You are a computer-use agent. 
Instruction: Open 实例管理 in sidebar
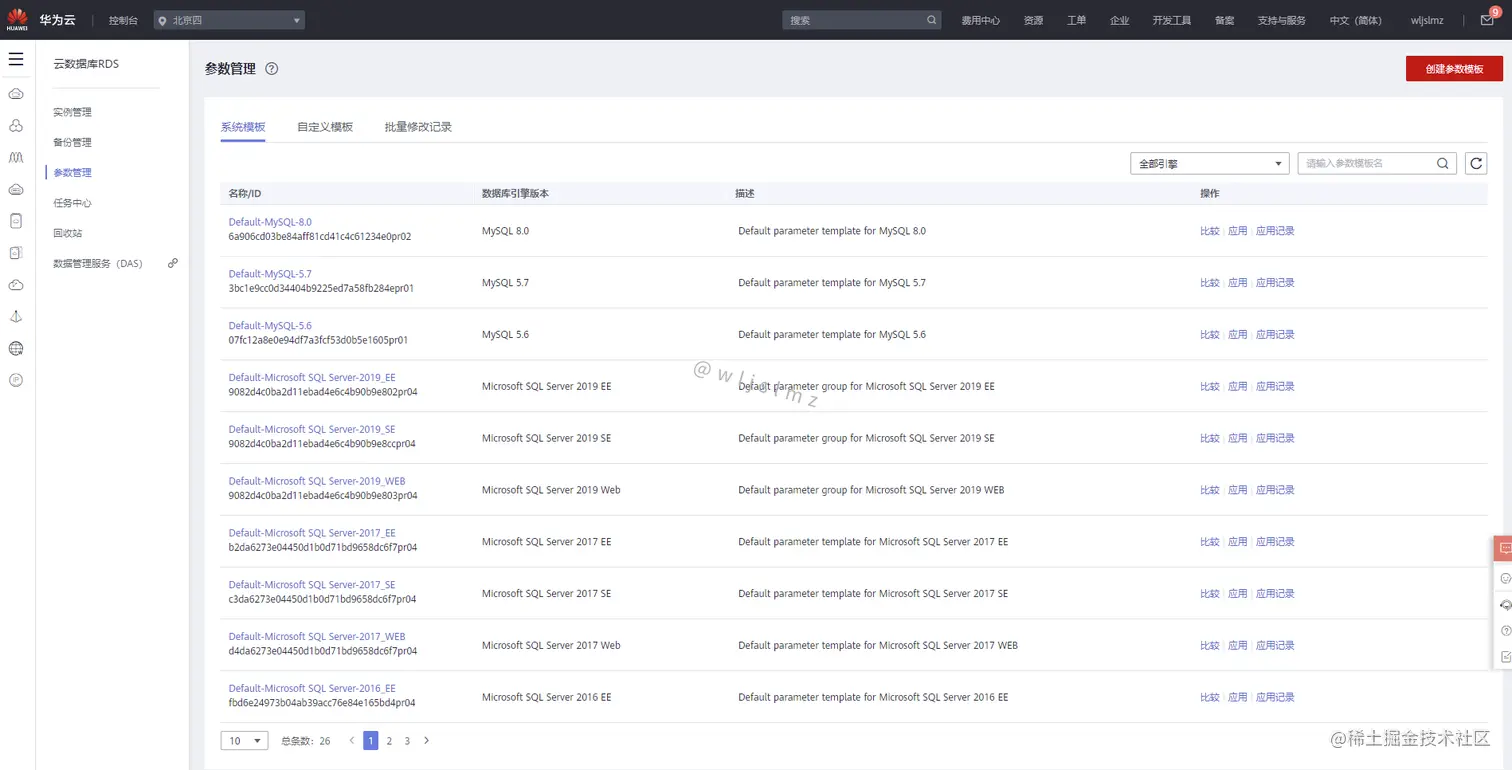coord(72,112)
